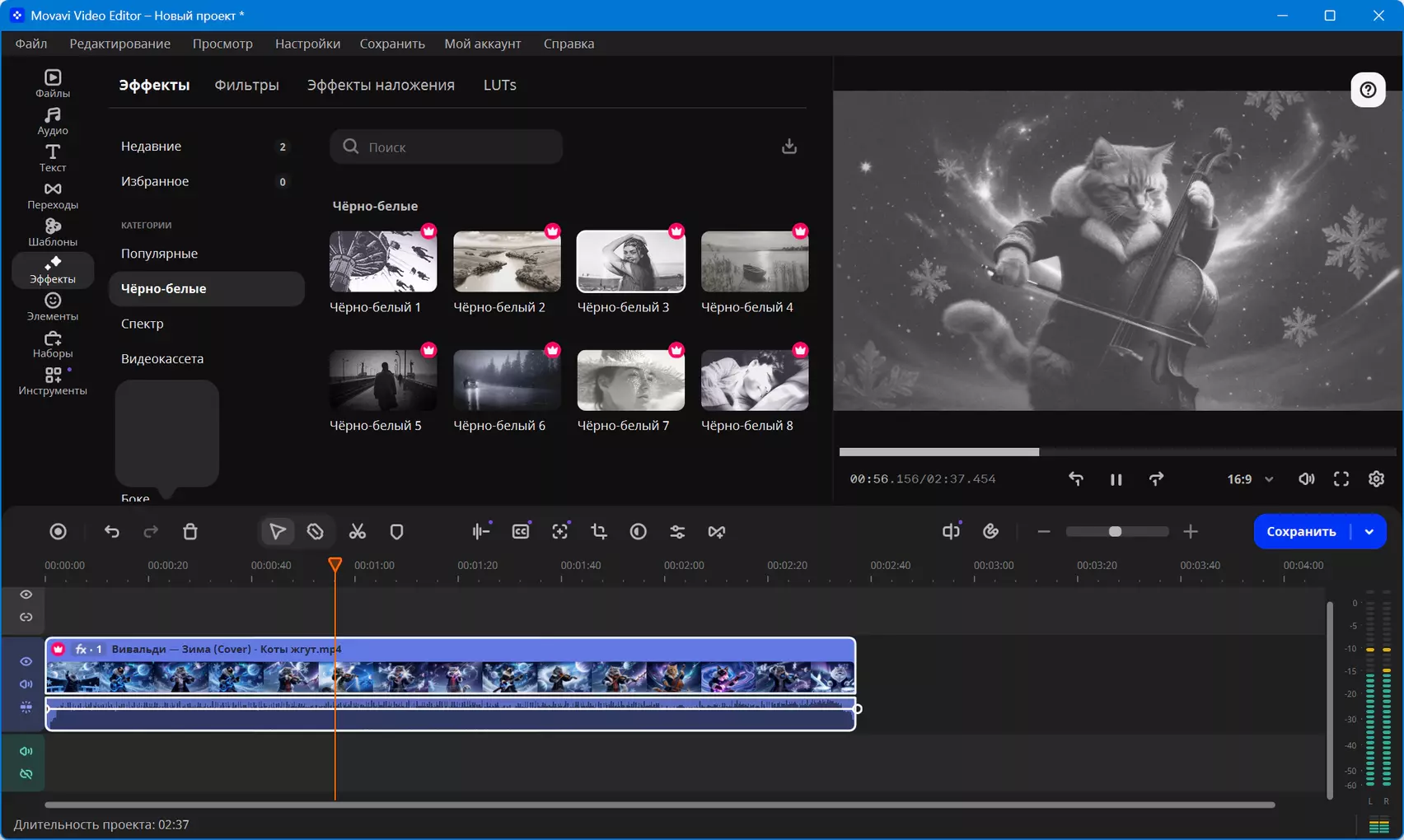The height and width of the screenshot is (840, 1404).
Task: Open the Файлы (Files) sidebar panel
Action: pyautogui.click(x=53, y=83)
